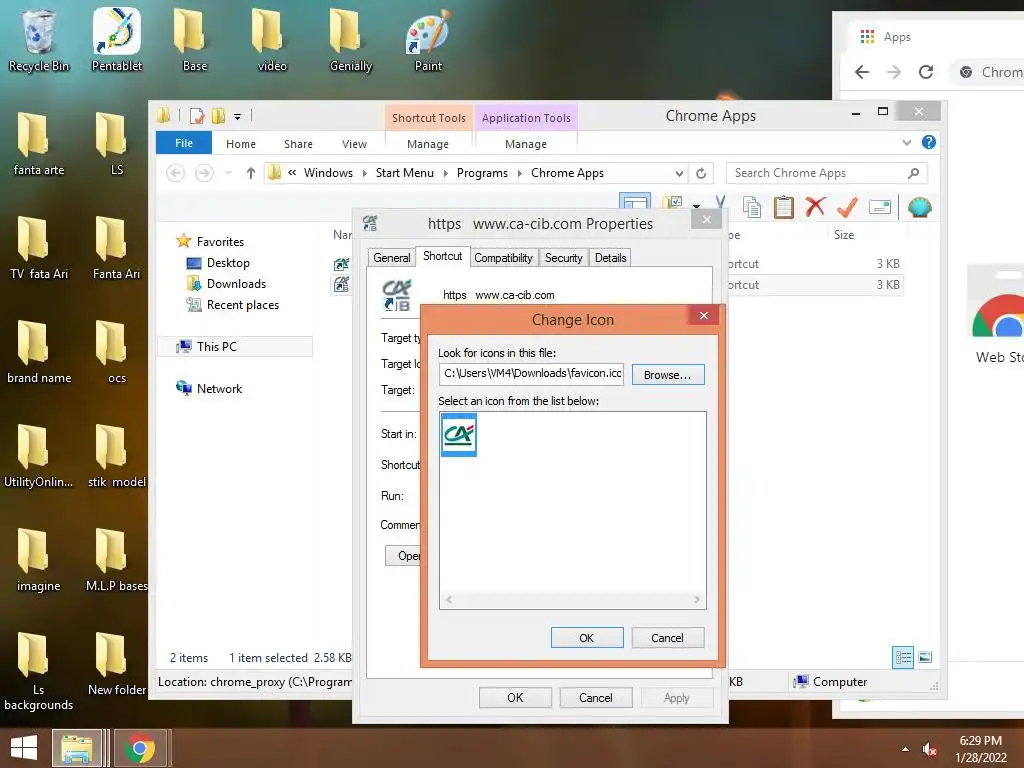This screenshot has width=1024, height=768.
Task: Open the Share ribbon tab in Explorer
Action: 298,144
